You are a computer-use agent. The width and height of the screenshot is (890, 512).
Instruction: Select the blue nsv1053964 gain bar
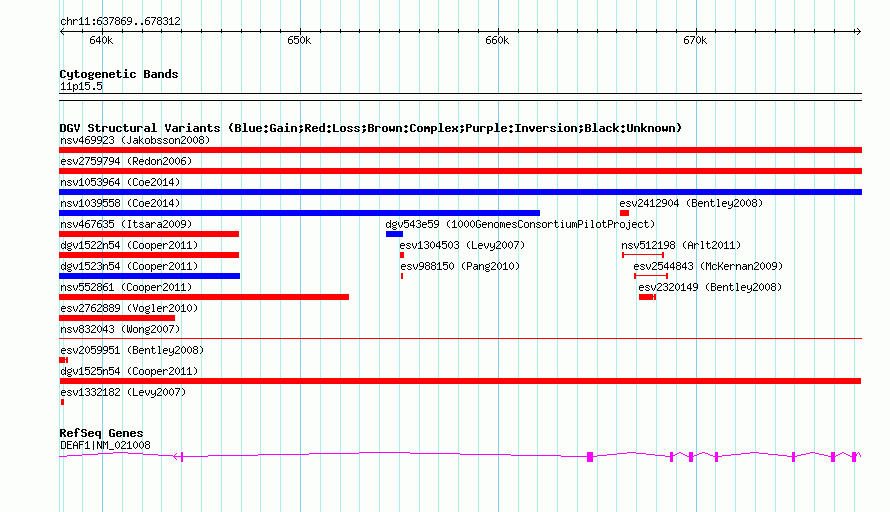pyautogui.click(x=460, y=192)
